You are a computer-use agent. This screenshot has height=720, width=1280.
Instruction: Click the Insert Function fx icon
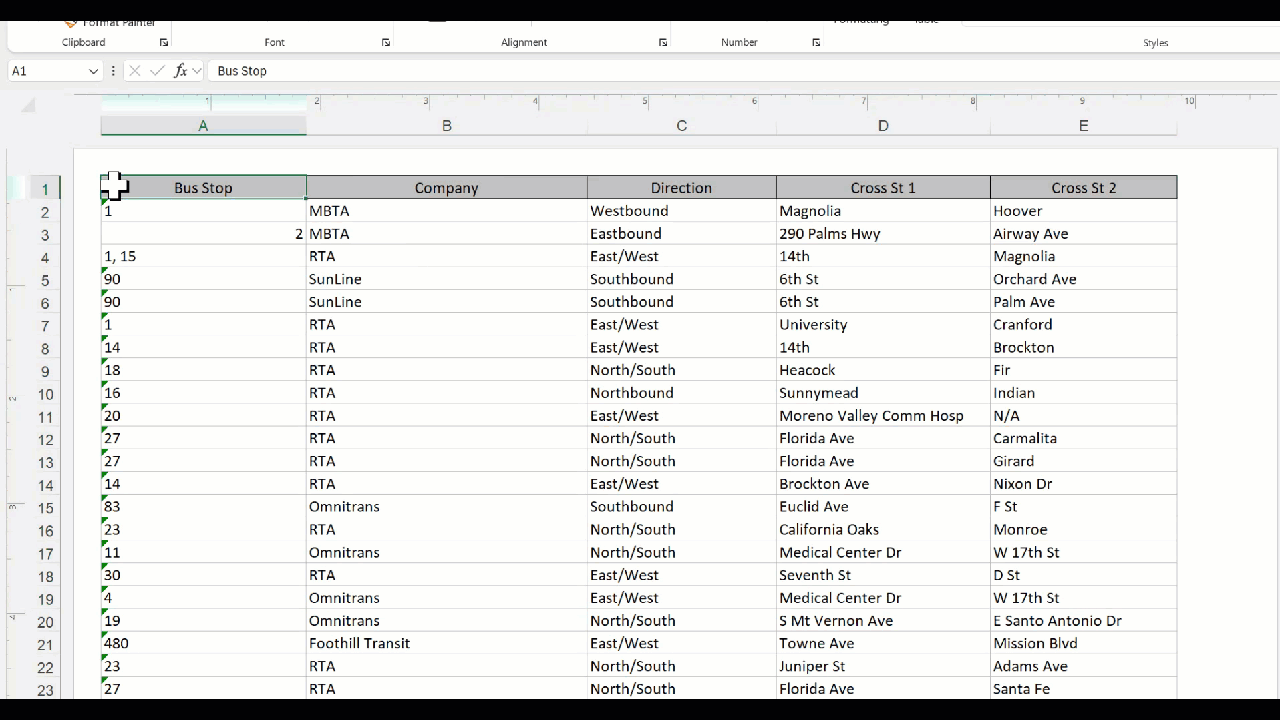[x=180, y=71]
